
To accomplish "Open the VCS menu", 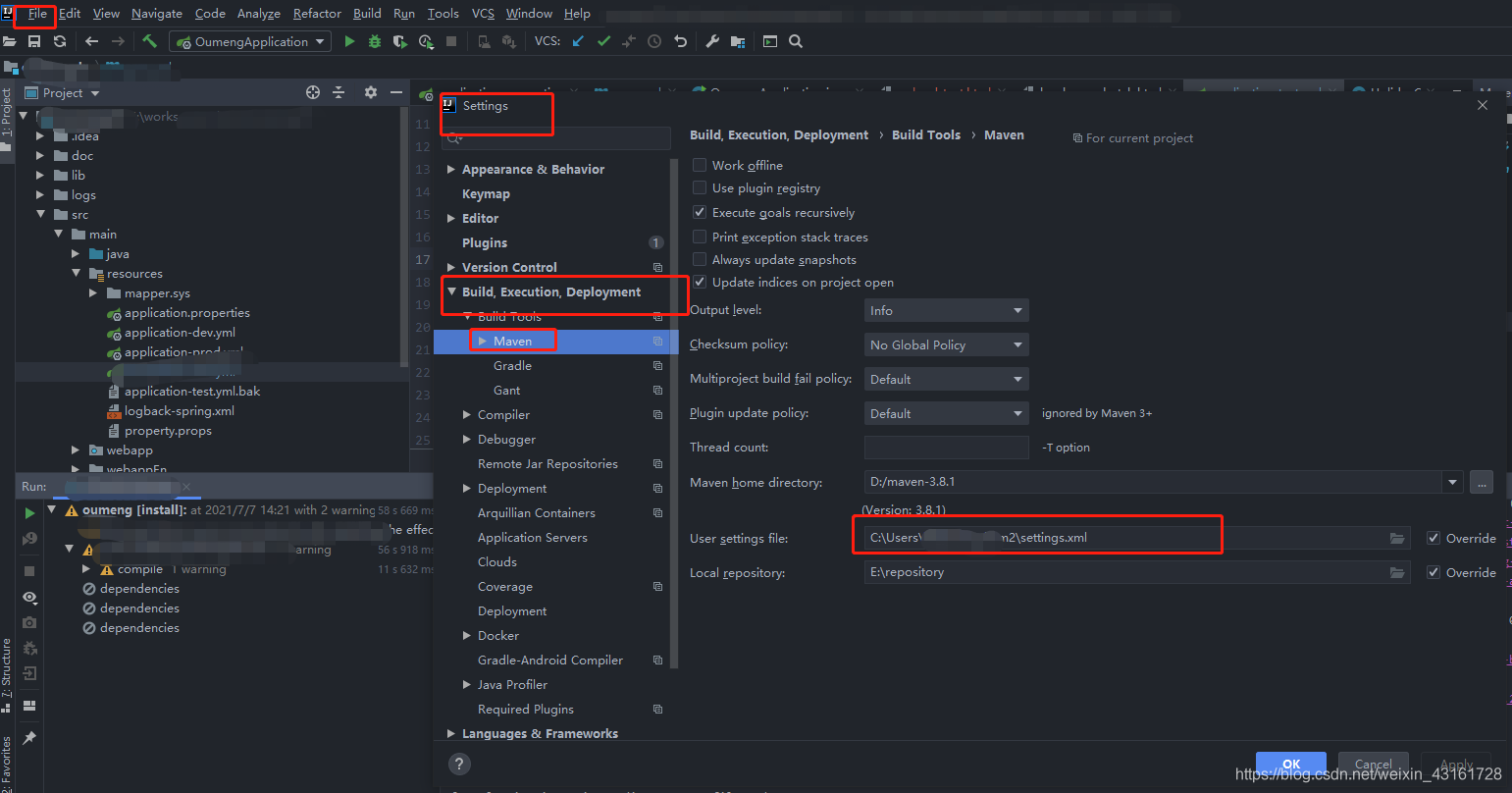I will click(483, 14).
